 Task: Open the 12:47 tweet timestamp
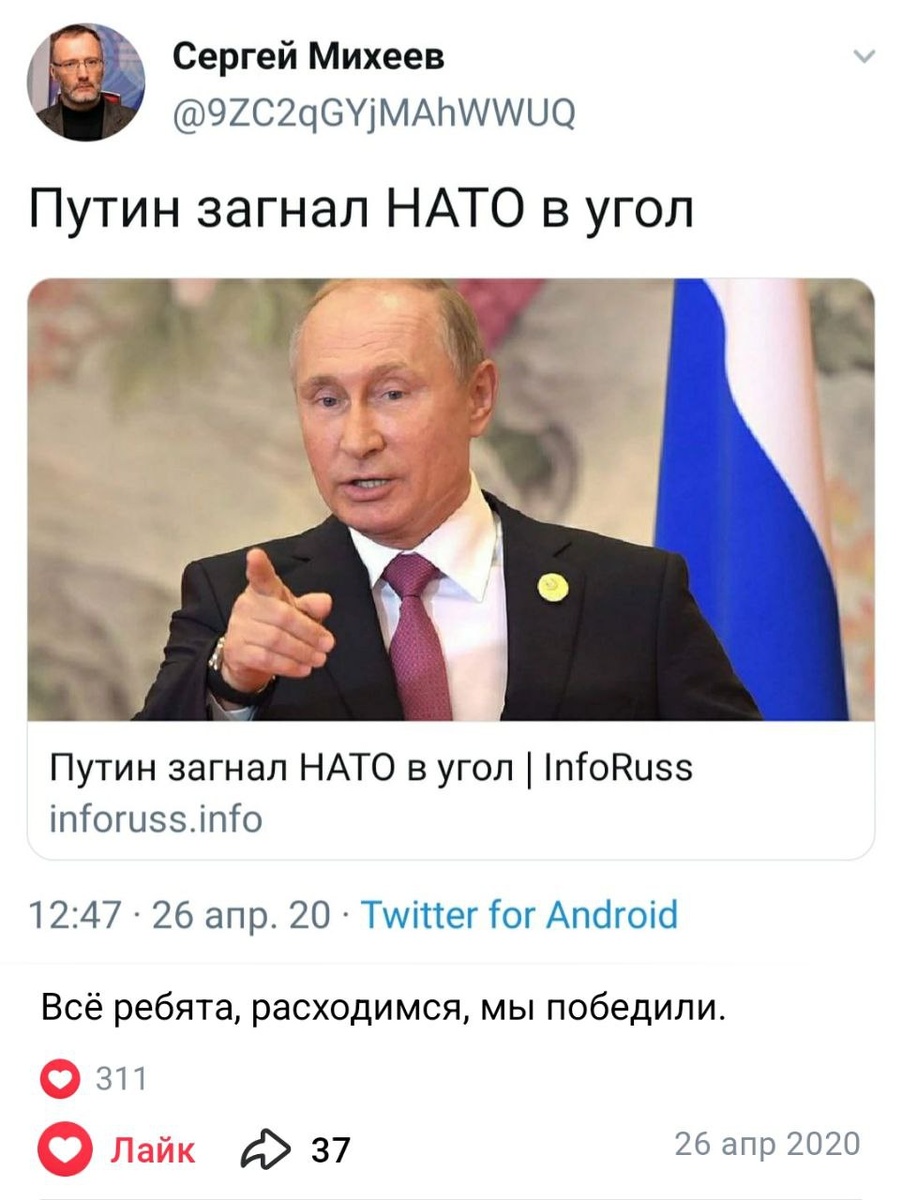click(75, 915)
